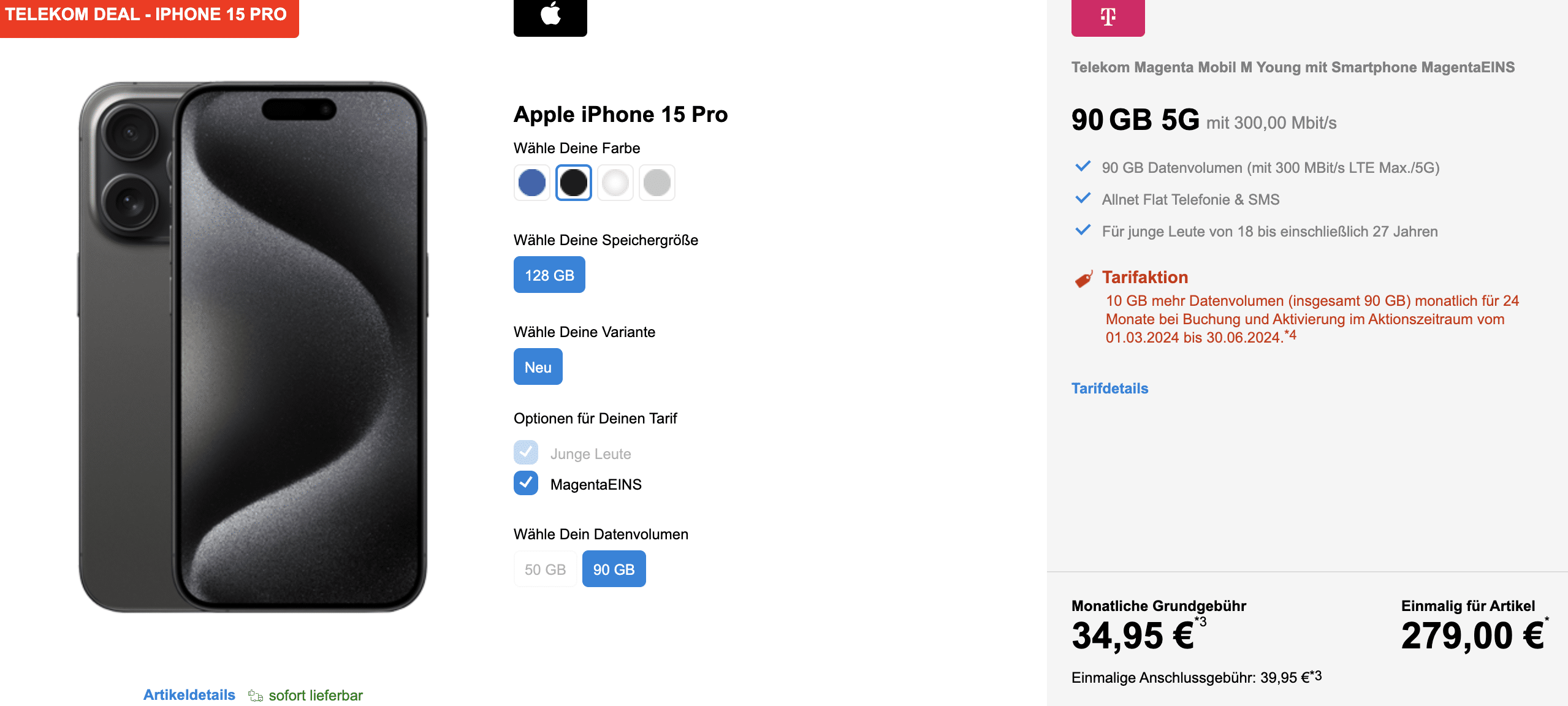Toggle the Junge Leute checkbox
The width and height of the screenshot is (1568, 706).
526,452
